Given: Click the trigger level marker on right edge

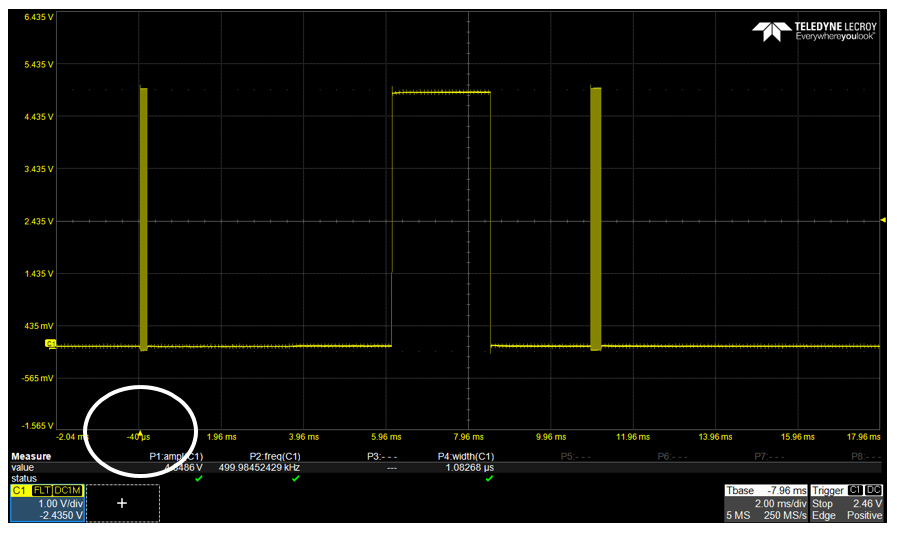Looking at the screenshot, I should pos(883,220).
